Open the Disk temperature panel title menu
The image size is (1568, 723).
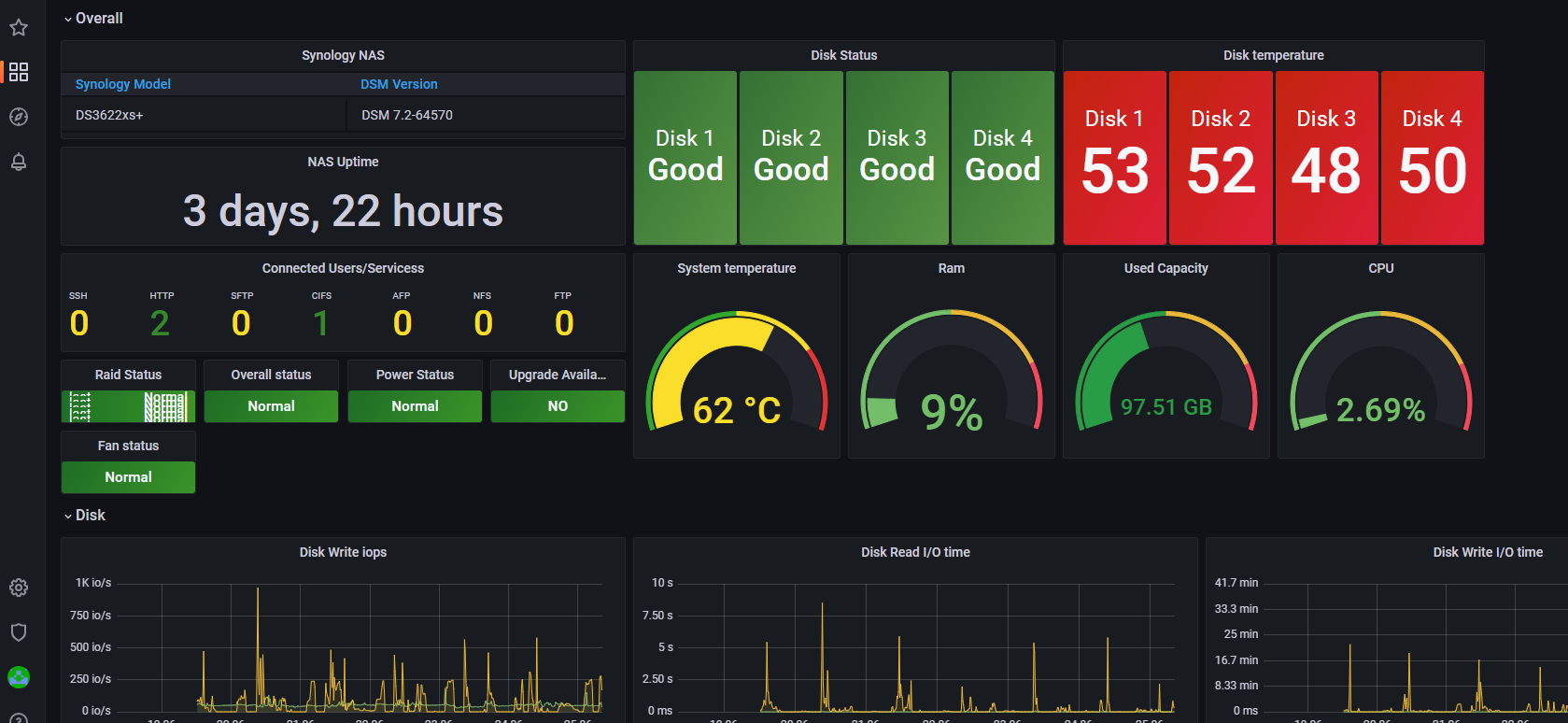tap(1273, 55)
